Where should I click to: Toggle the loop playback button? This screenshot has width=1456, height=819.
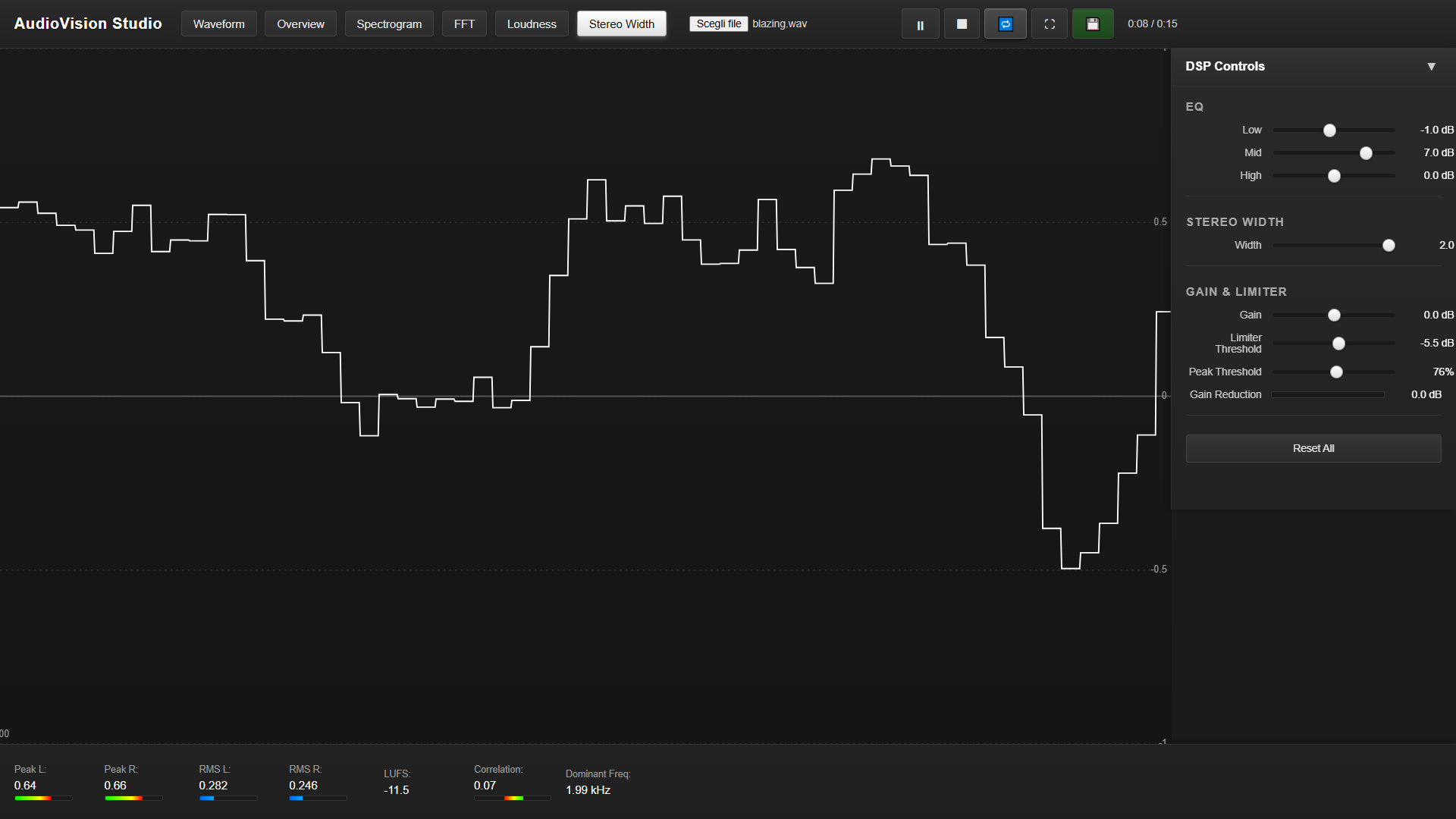click(1005, 24)
